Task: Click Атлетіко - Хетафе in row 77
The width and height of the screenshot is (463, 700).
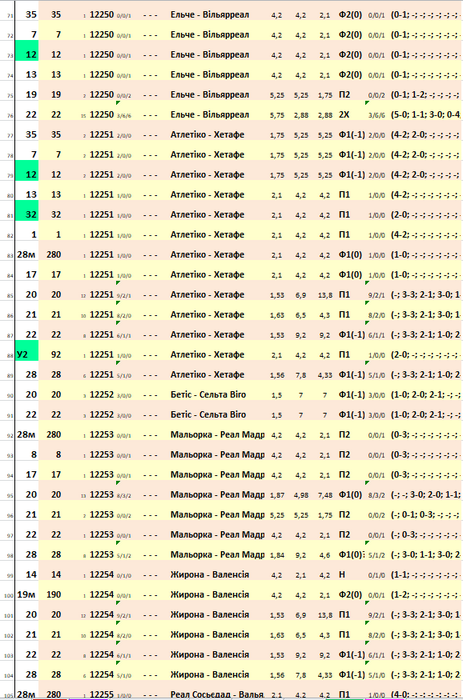Action: (207, 135)
